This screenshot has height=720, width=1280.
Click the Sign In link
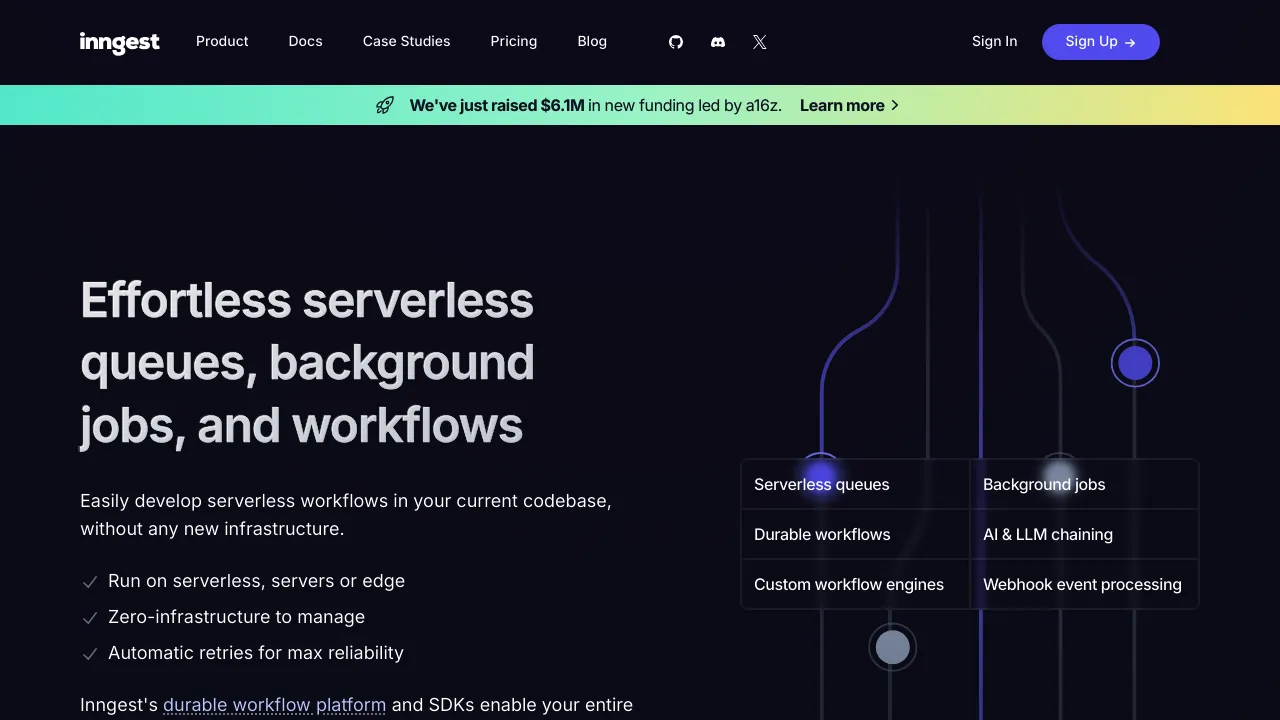(x=994, y=41)
